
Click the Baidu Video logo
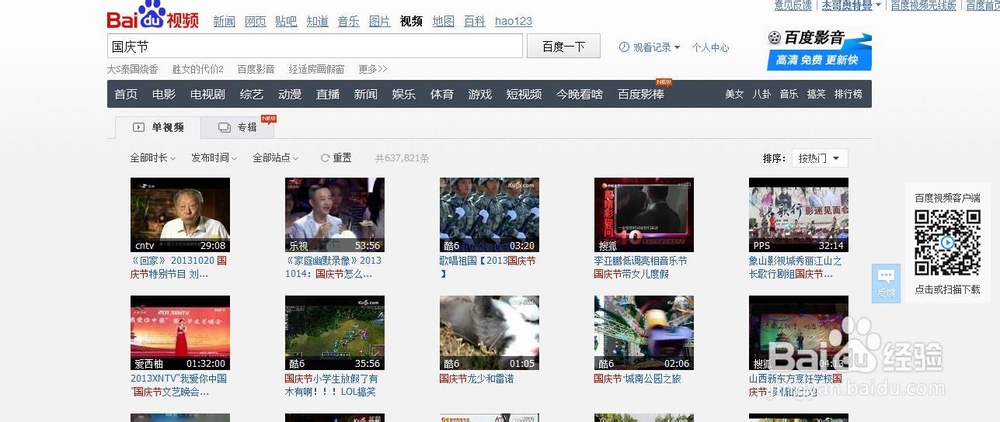tap(152, 15)
